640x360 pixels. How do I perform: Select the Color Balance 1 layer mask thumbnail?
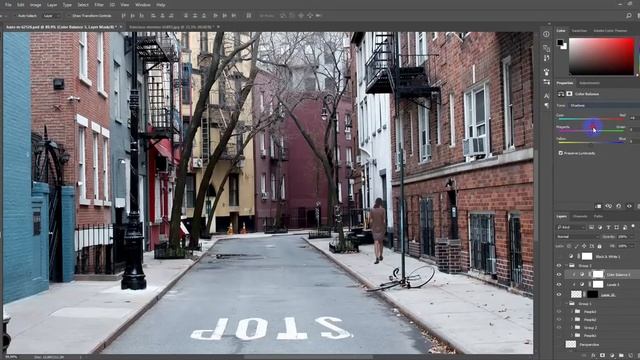coord(598,274)
